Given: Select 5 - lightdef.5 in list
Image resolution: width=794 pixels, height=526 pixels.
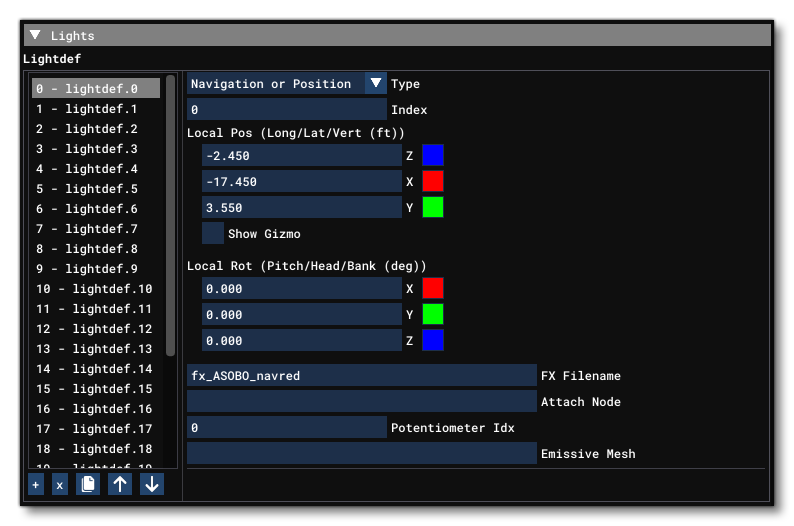Looking at the screenshot, I should pyautogui.click(x=96, y=188).
